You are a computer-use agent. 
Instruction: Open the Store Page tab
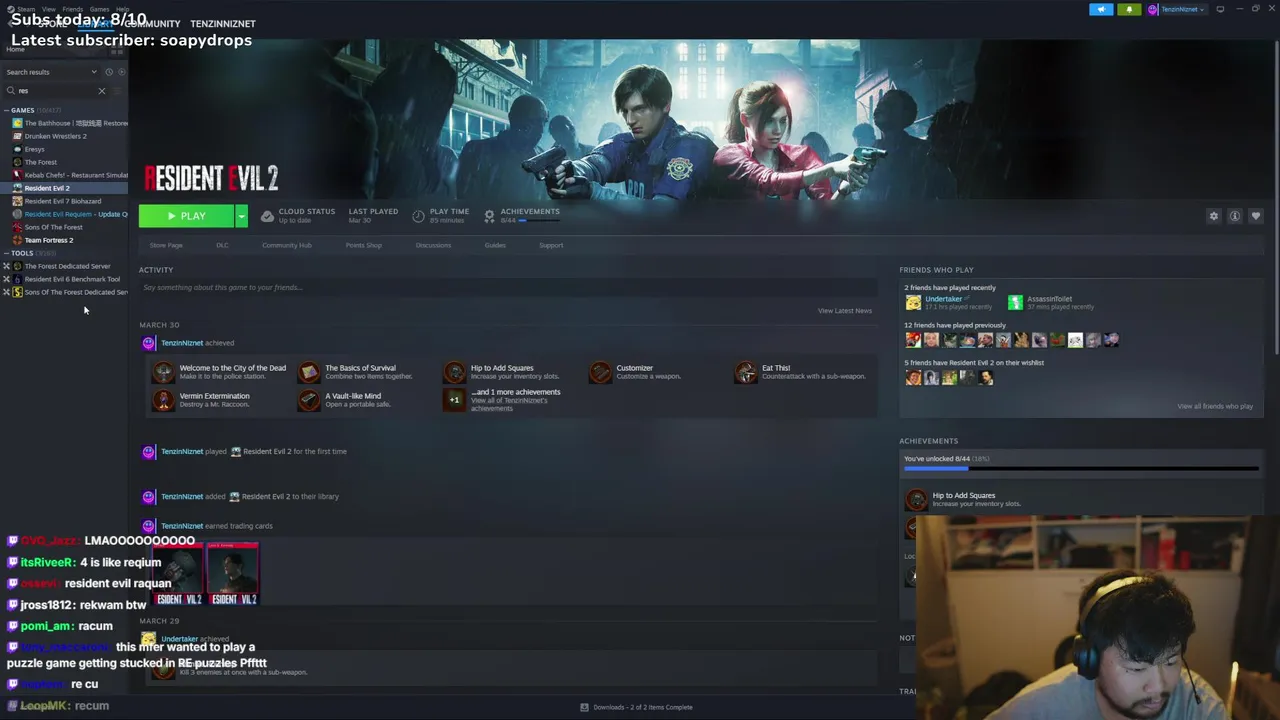pyautogui.click(x=166, y=245)
